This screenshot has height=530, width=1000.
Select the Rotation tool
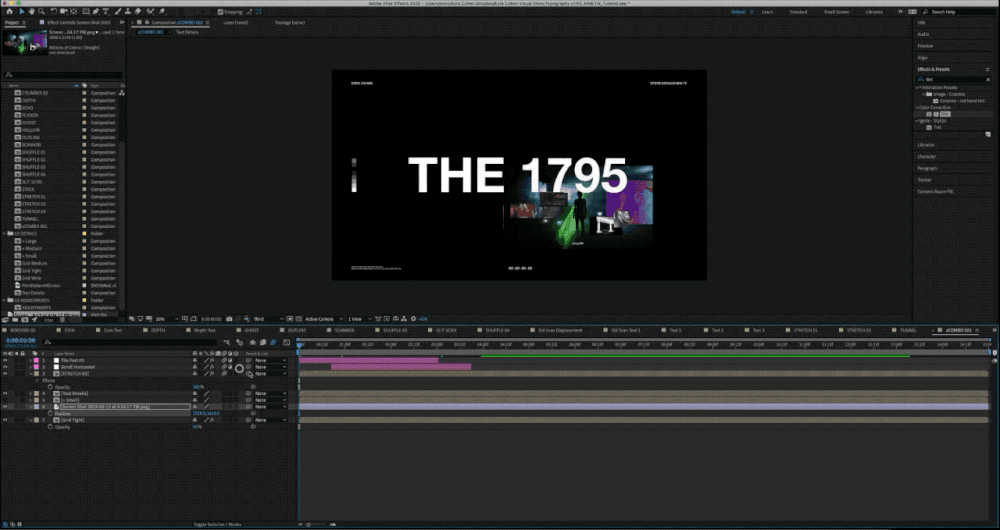[x=54, y=11]
